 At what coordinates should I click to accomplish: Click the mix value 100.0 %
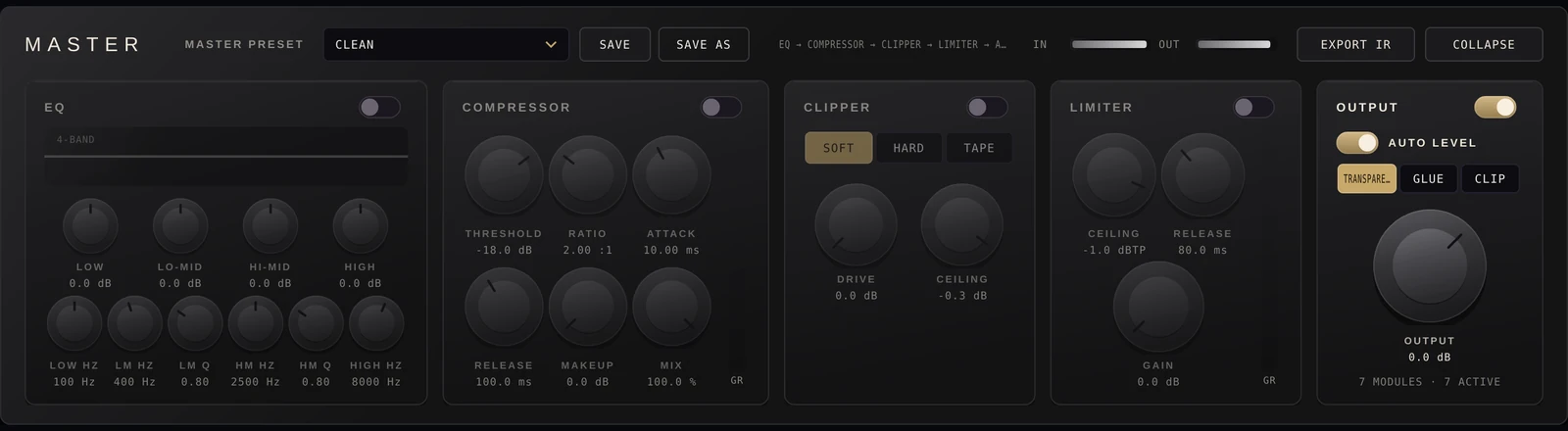[x=671, y=381]
